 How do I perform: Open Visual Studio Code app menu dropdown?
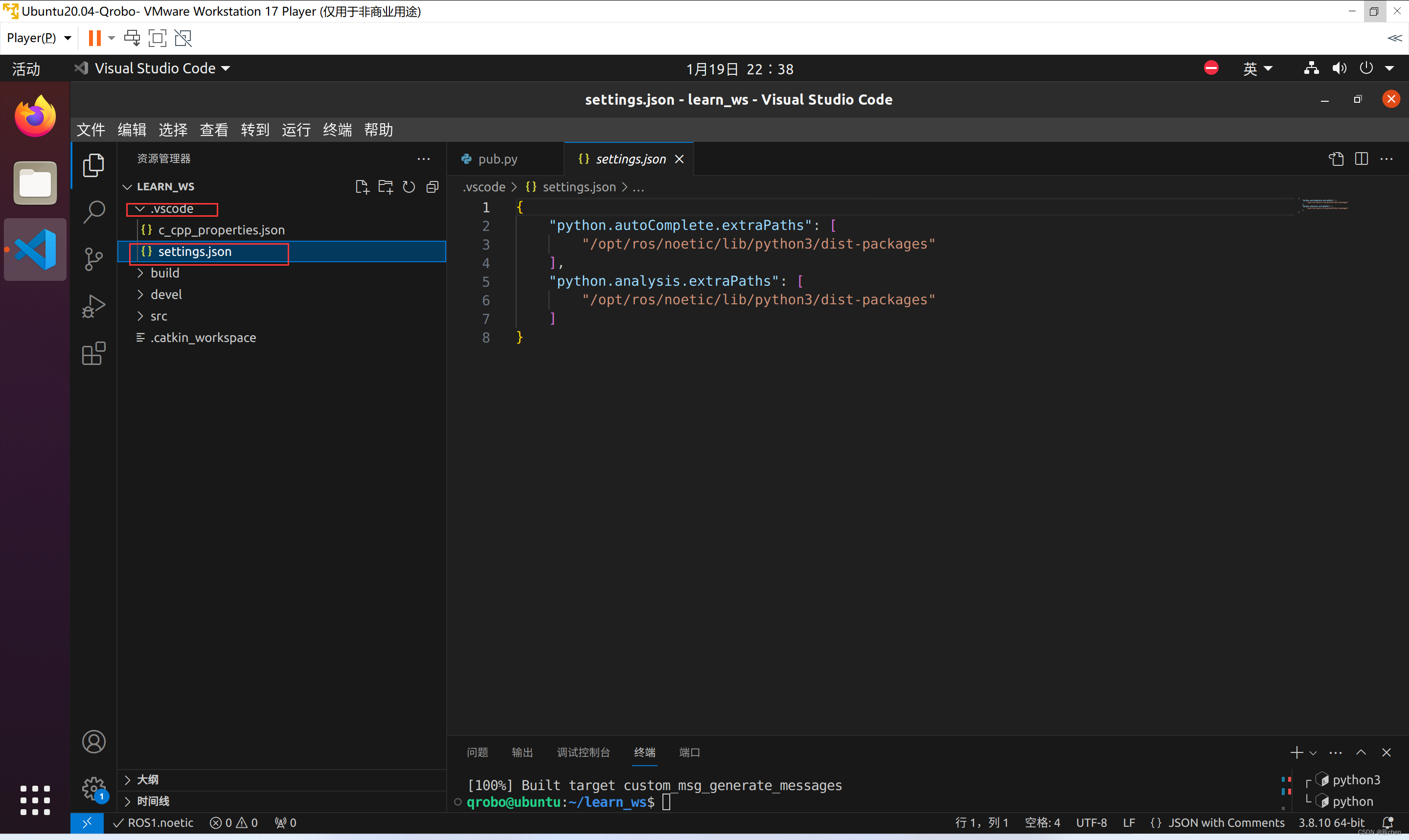coord(153,68)
